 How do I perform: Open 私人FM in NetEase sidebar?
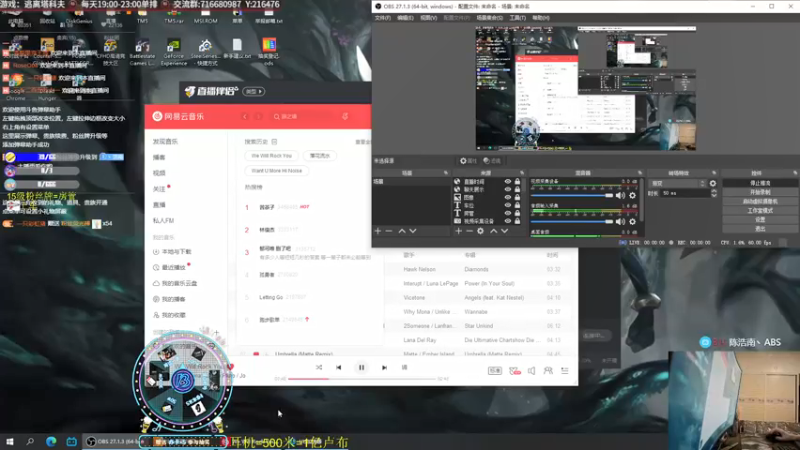(163, 221)
